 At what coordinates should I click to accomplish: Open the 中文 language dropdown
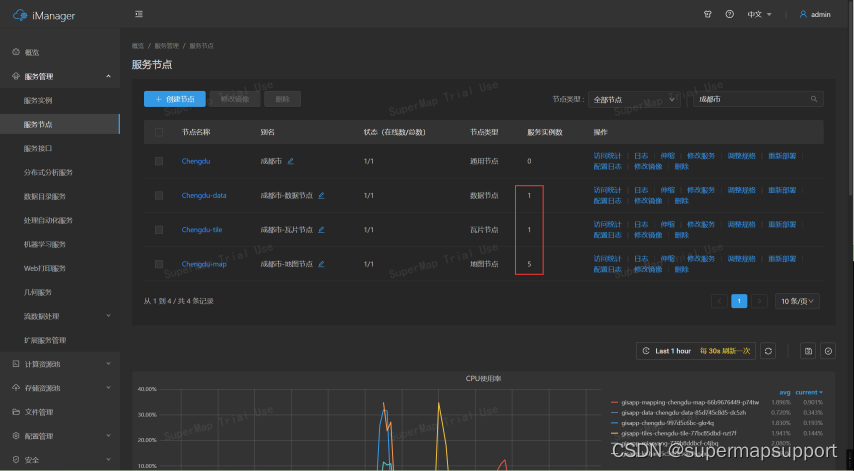(759, 14)
